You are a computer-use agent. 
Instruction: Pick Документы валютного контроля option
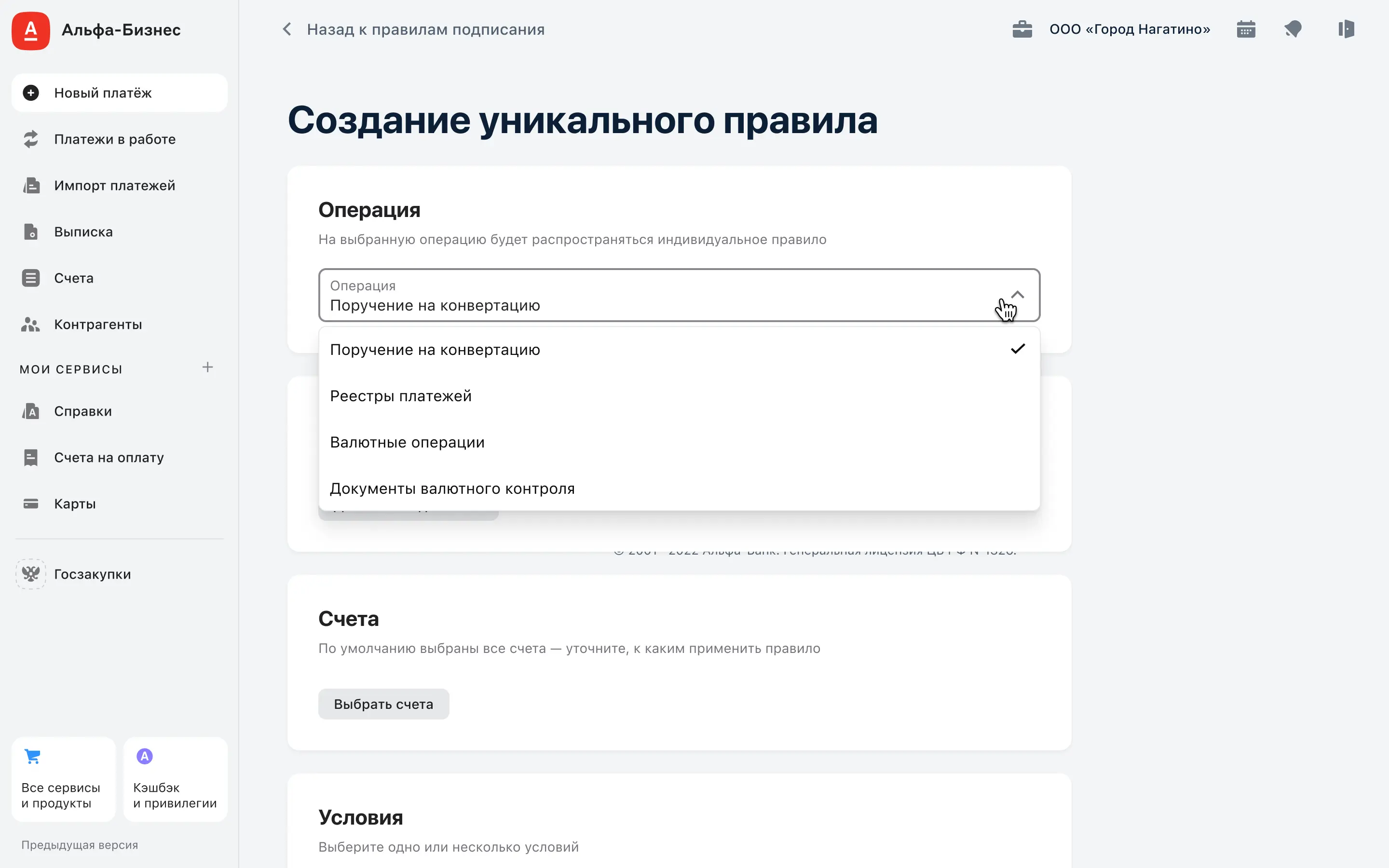pyautogui.click(x=452, y=488)
